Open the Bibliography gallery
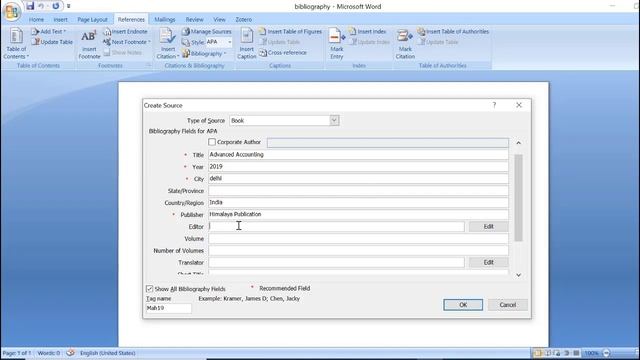Viewport: 640px width, 360px height. [x=204, y=53]
